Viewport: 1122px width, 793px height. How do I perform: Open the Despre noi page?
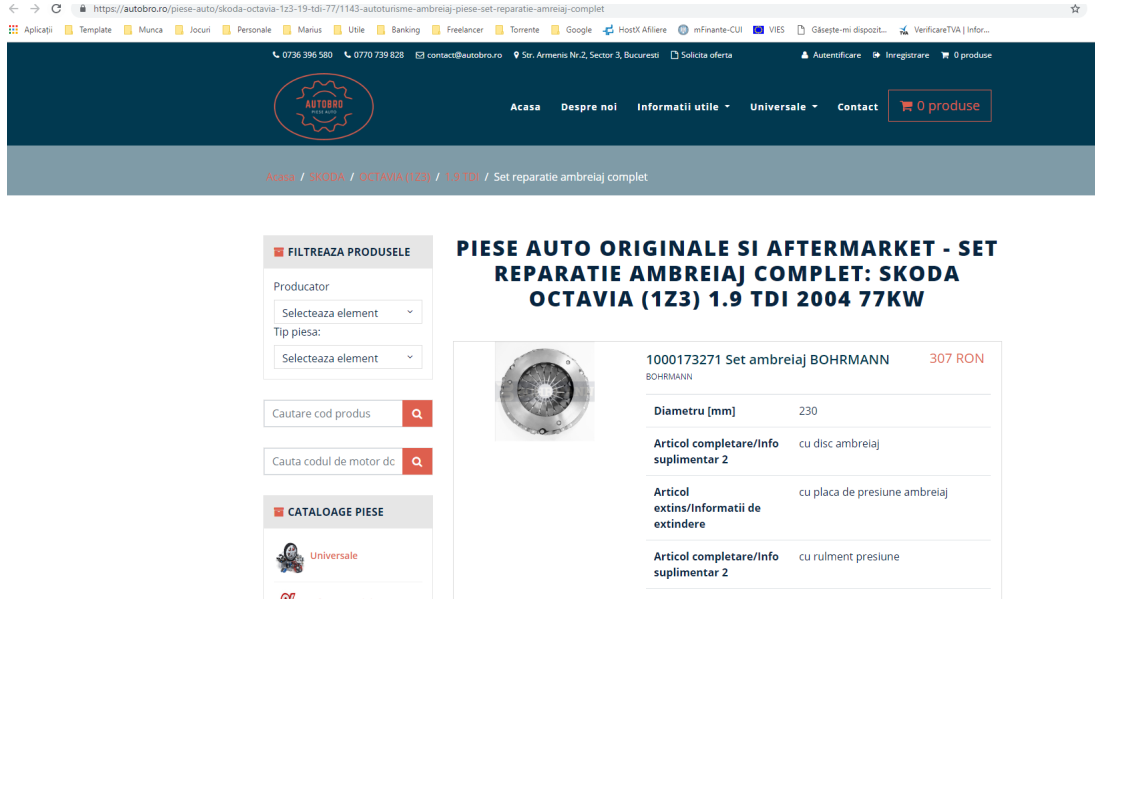589,107
